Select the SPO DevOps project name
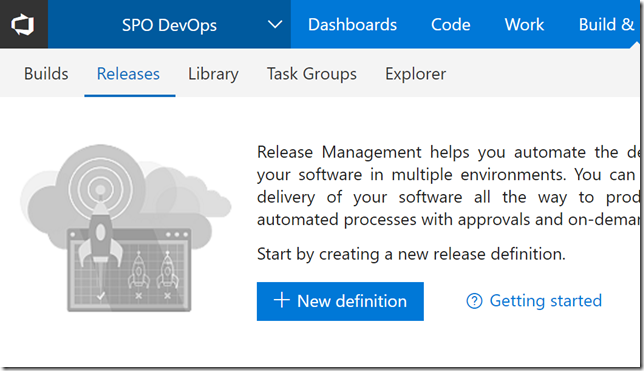The width and height of the screenshot is (644, 371). tap(169, 25)
